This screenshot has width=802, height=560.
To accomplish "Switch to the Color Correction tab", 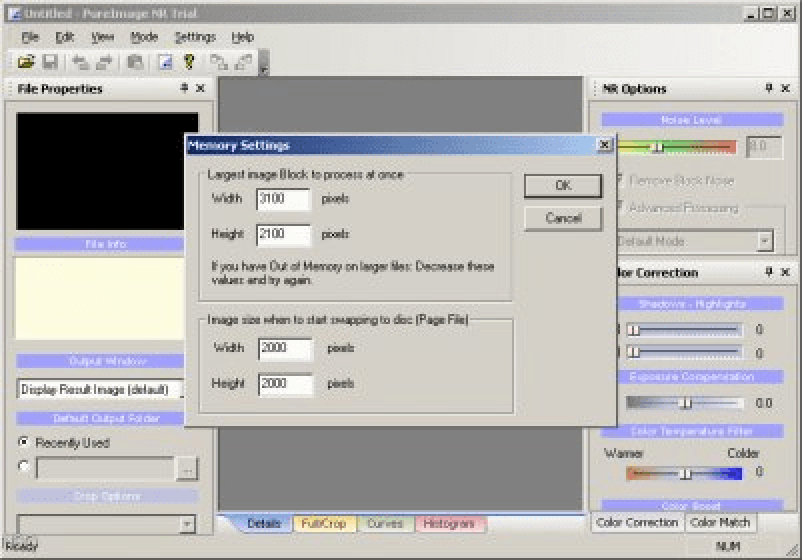I will tap(637, 523).
